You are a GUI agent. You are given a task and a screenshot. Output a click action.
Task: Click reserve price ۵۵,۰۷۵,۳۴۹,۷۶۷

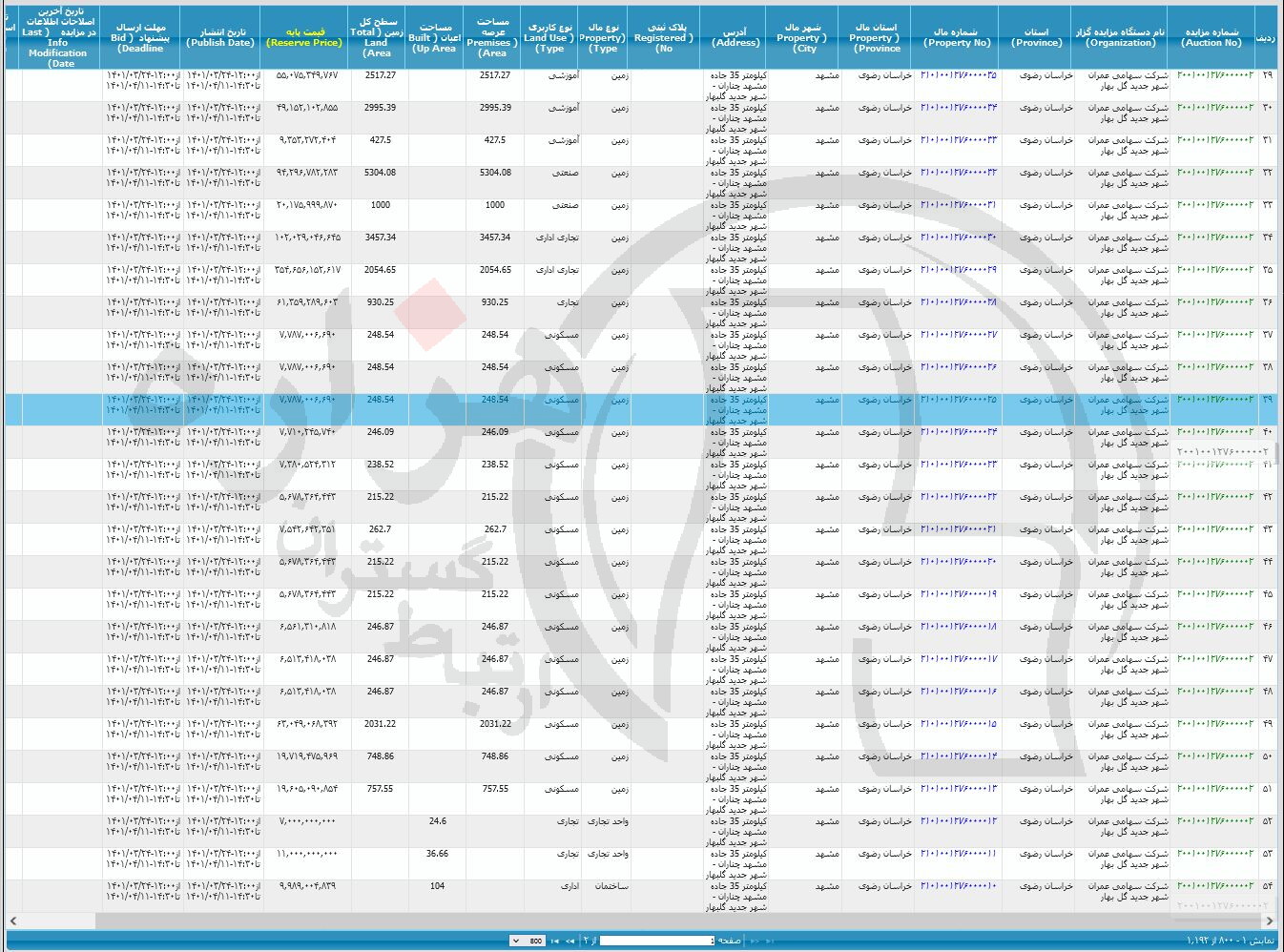point(307,75)
